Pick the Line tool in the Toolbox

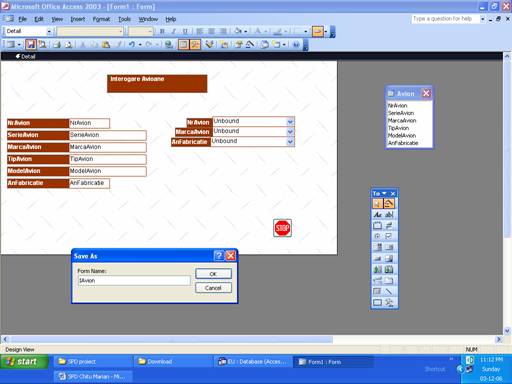pyautogui.click(x=389, y=292)
